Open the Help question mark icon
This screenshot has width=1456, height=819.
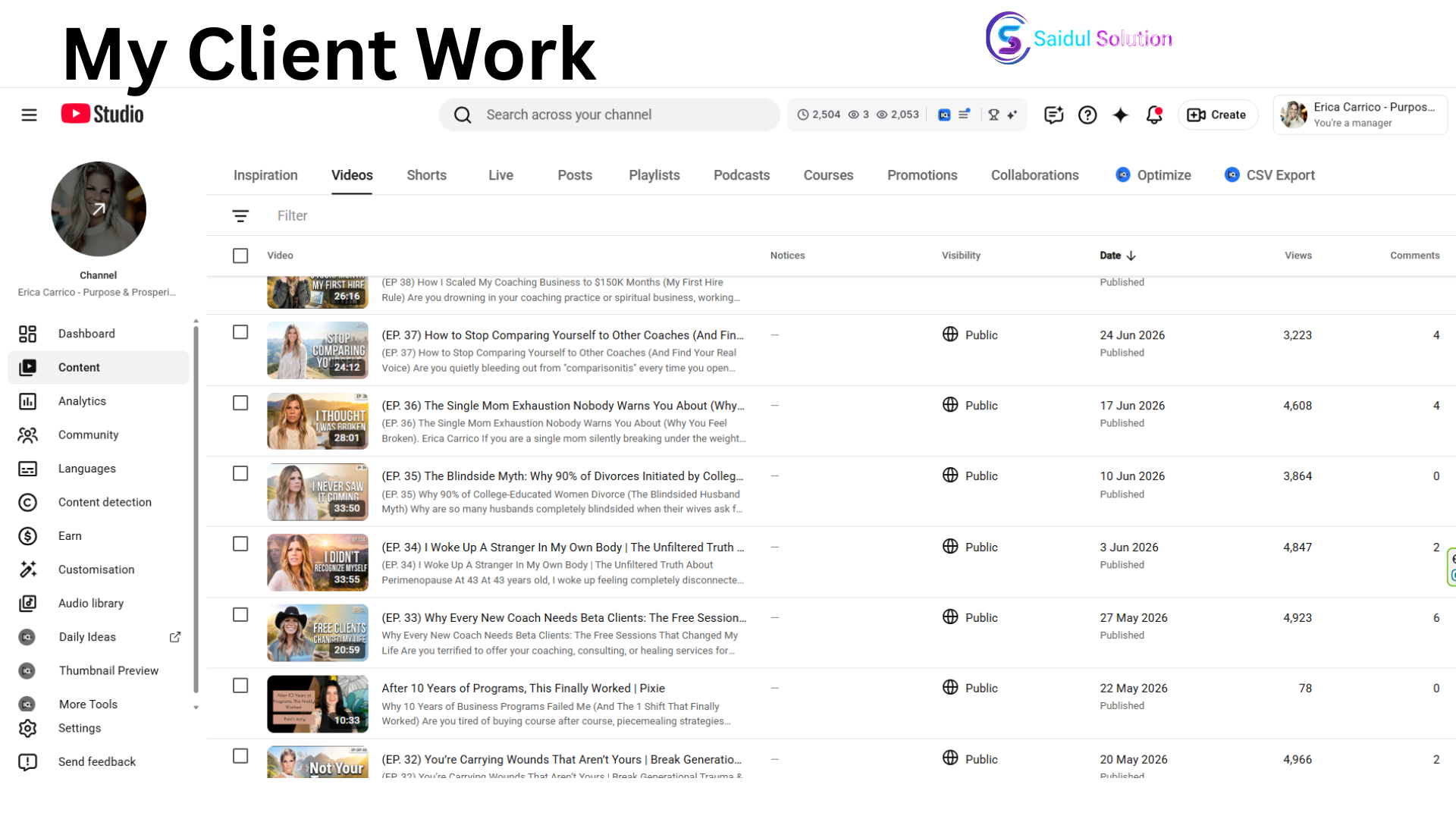pos(1087,115)
